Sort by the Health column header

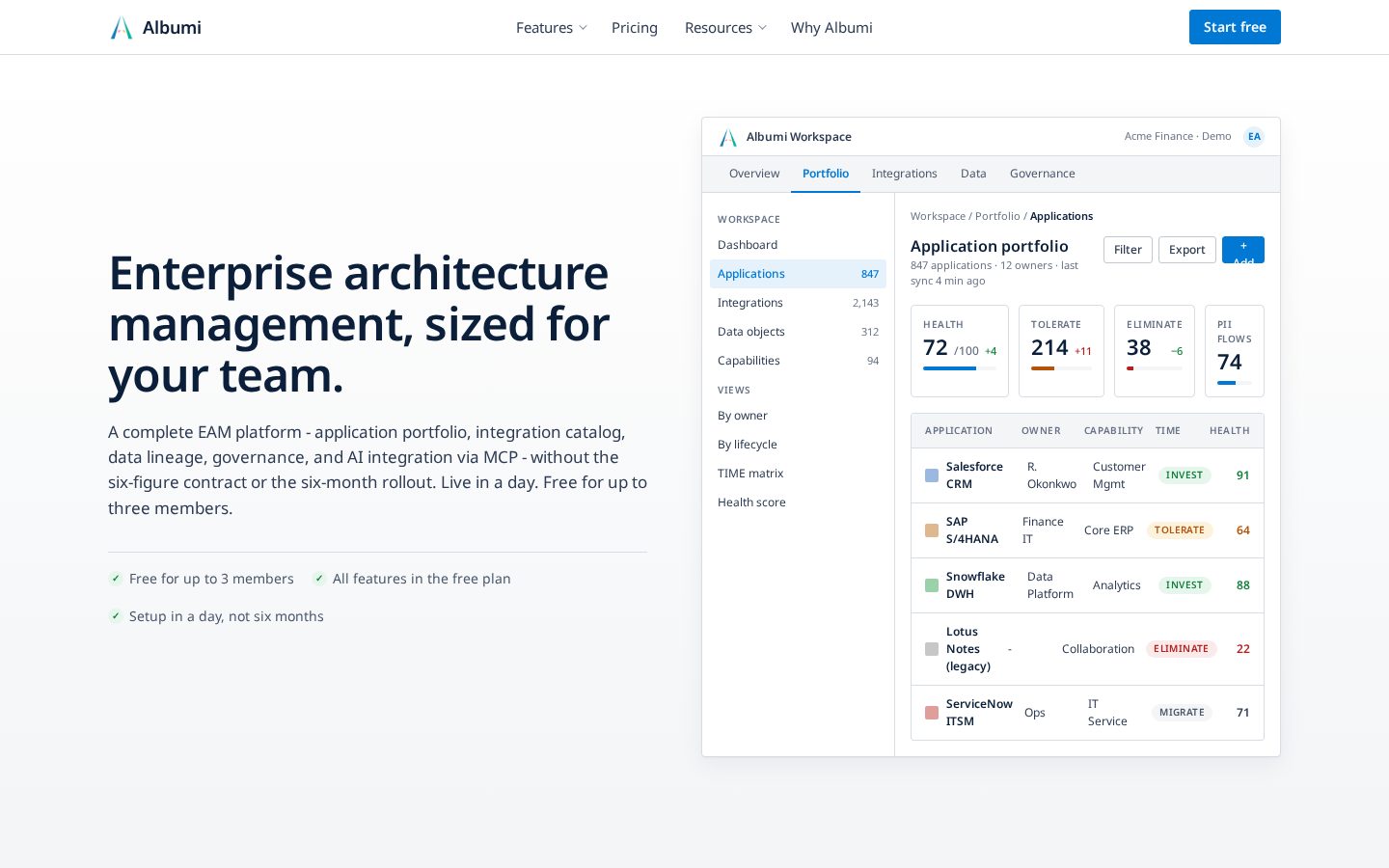1230,431
